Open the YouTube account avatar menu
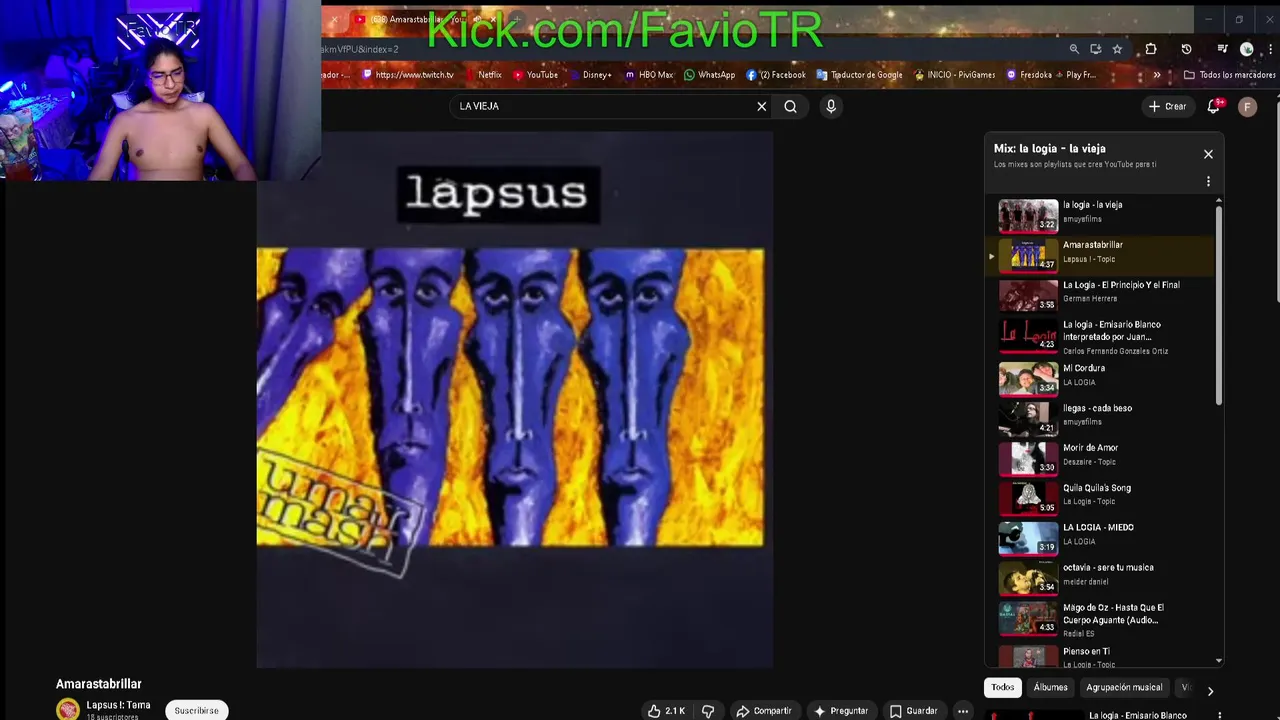This screenshot has width=1280, height=720. 1247,106
